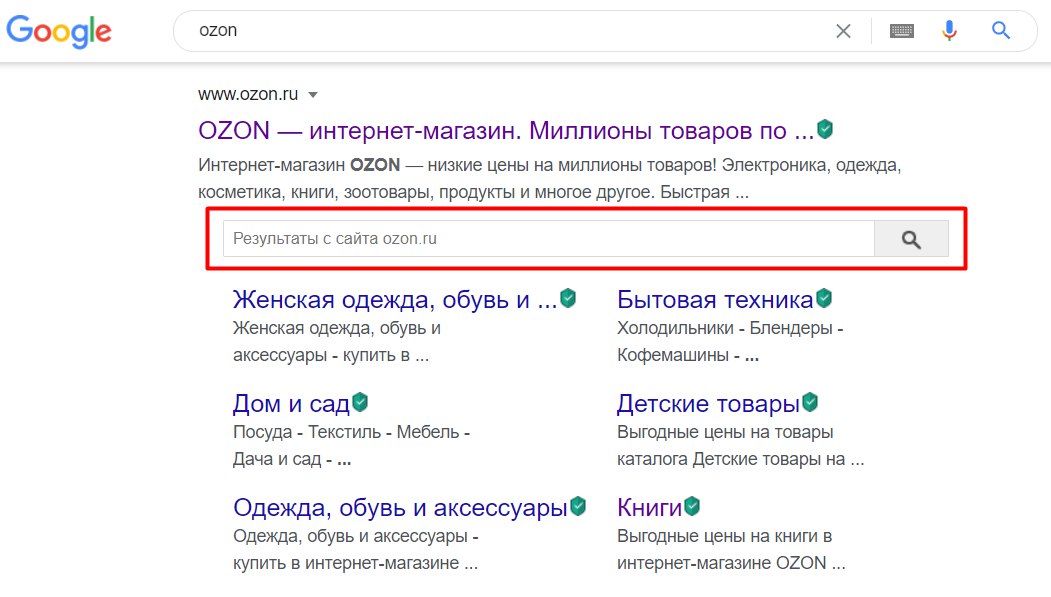Click shield badge beside Детские товары
This screenshot has height=597, width=1051.
pos(810,402)
